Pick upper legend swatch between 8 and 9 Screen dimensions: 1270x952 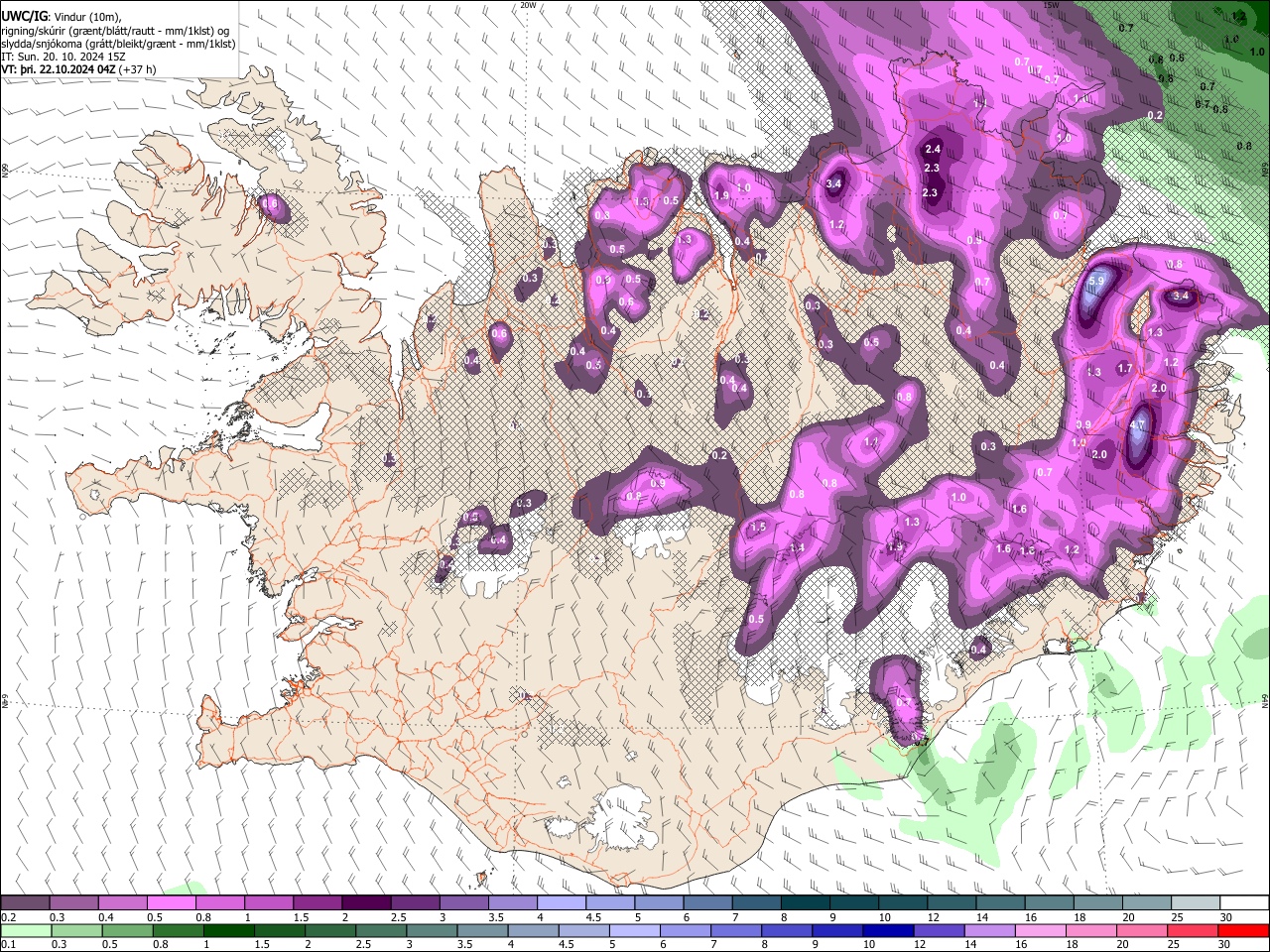(x=806, y=903)
